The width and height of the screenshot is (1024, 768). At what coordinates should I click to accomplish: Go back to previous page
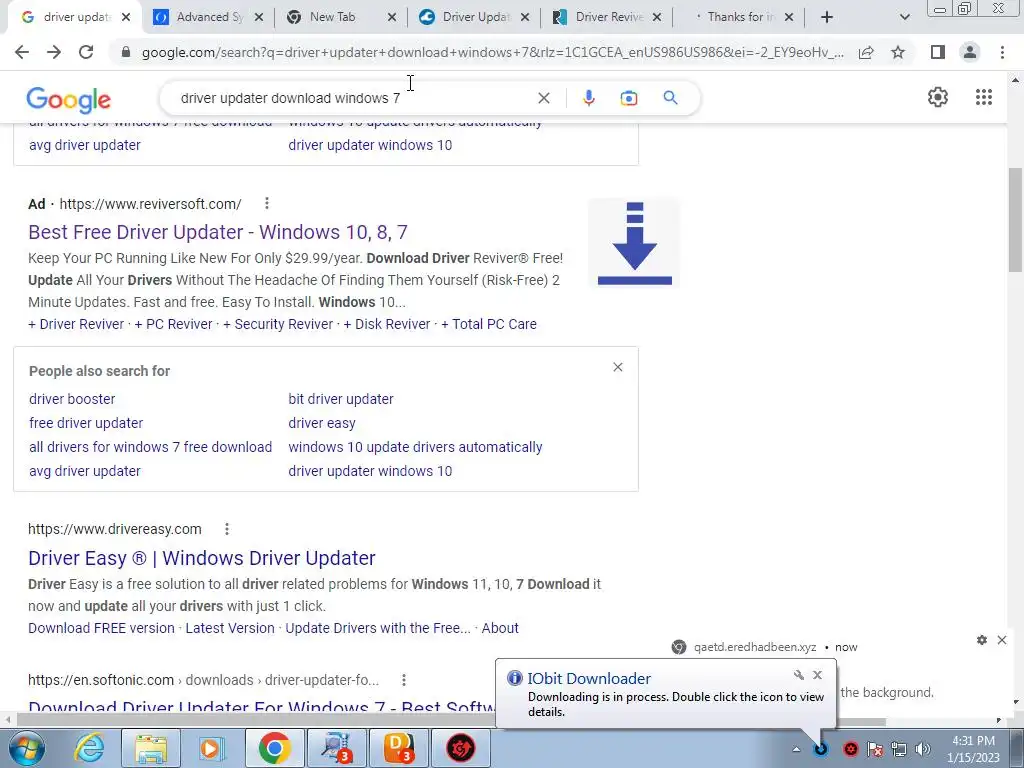point(22,52)
